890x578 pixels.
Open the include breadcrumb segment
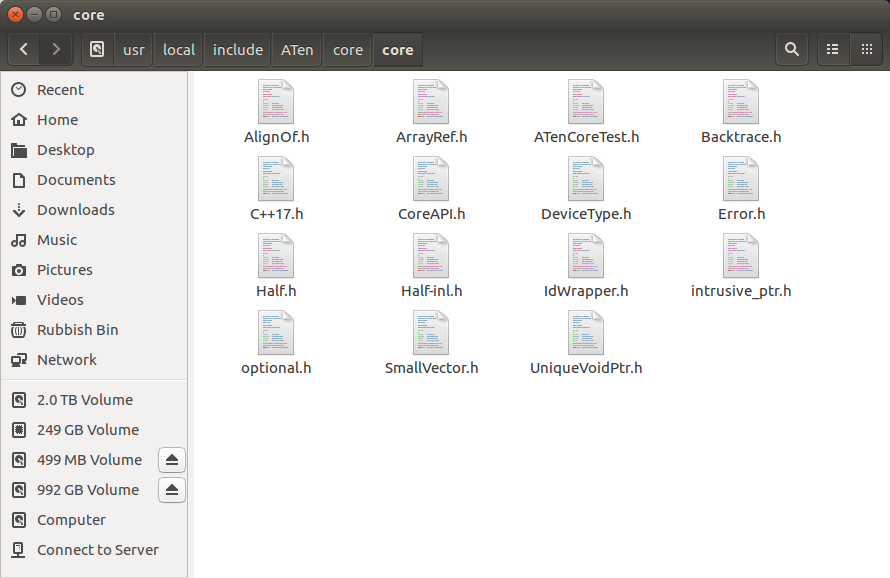237,49
